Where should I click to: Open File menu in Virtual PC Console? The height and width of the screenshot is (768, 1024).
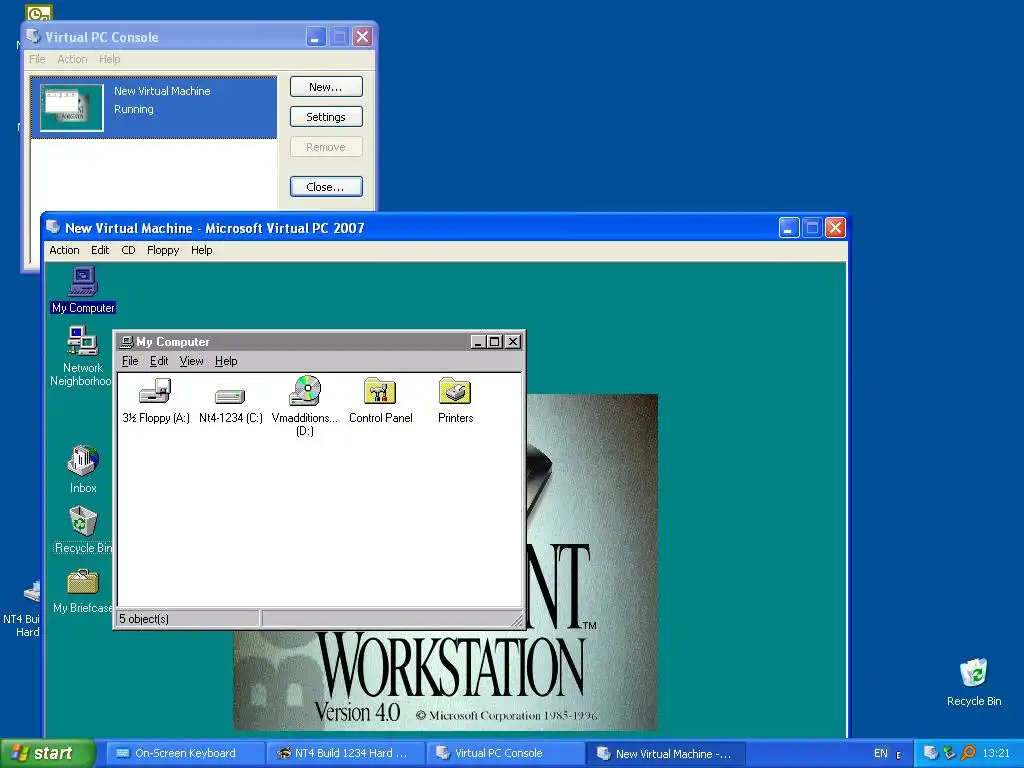pyautogui.click(x=37, y=59)
